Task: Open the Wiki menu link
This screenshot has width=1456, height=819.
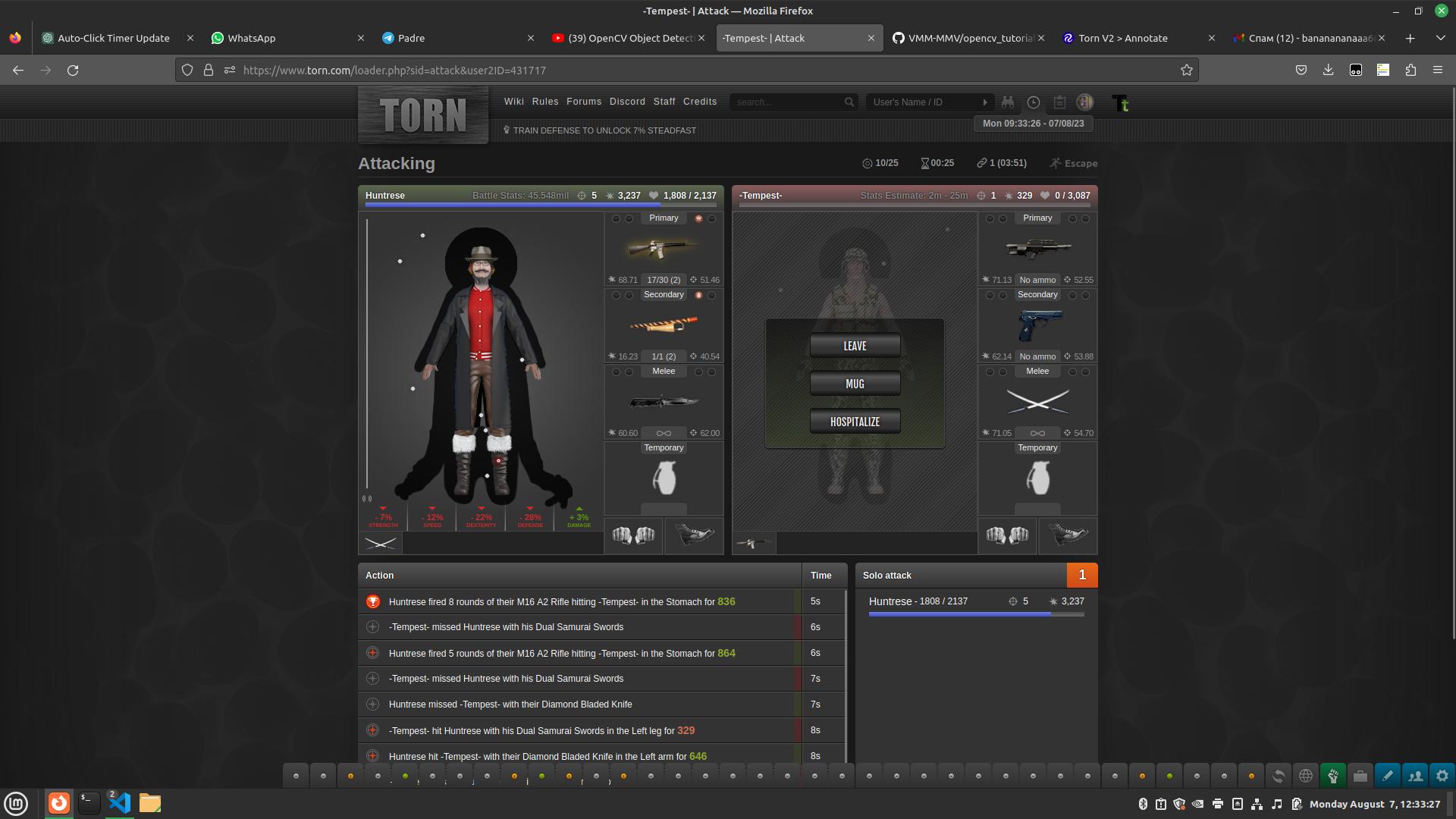Action: [x=513, y=102]
